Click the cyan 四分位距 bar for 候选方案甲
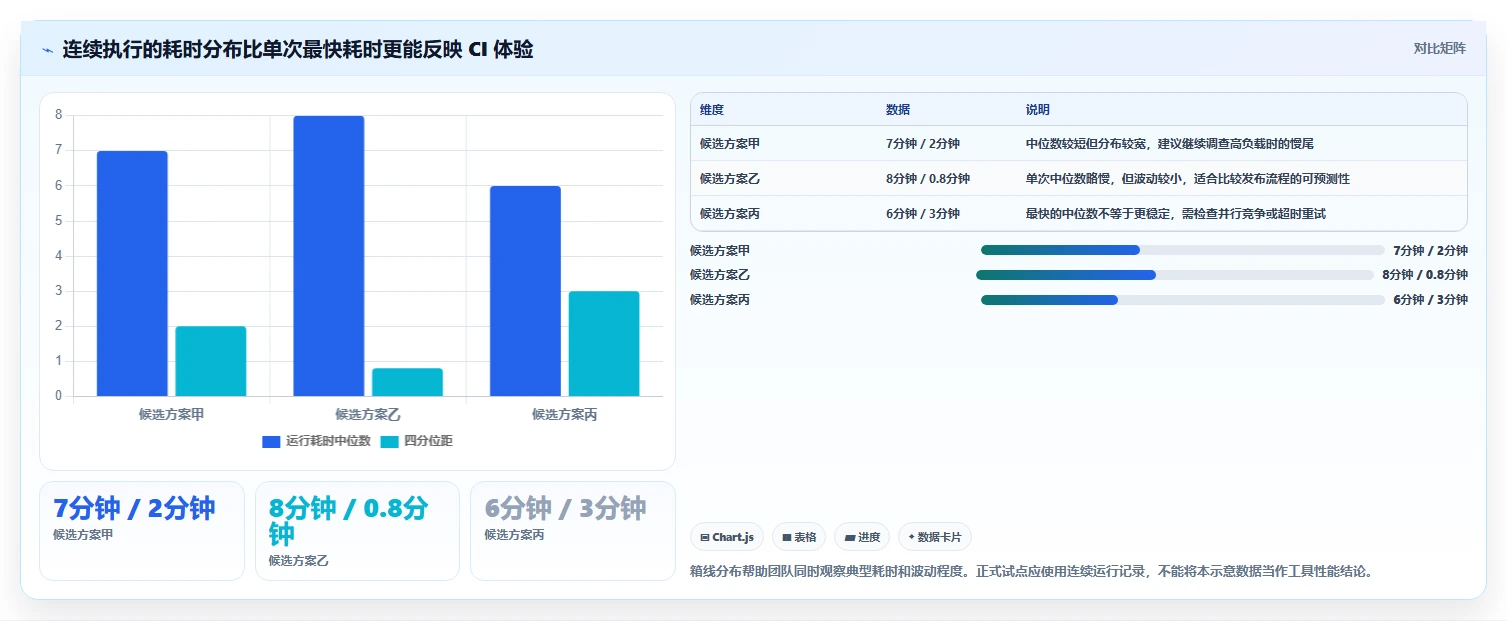 [211, 361]
